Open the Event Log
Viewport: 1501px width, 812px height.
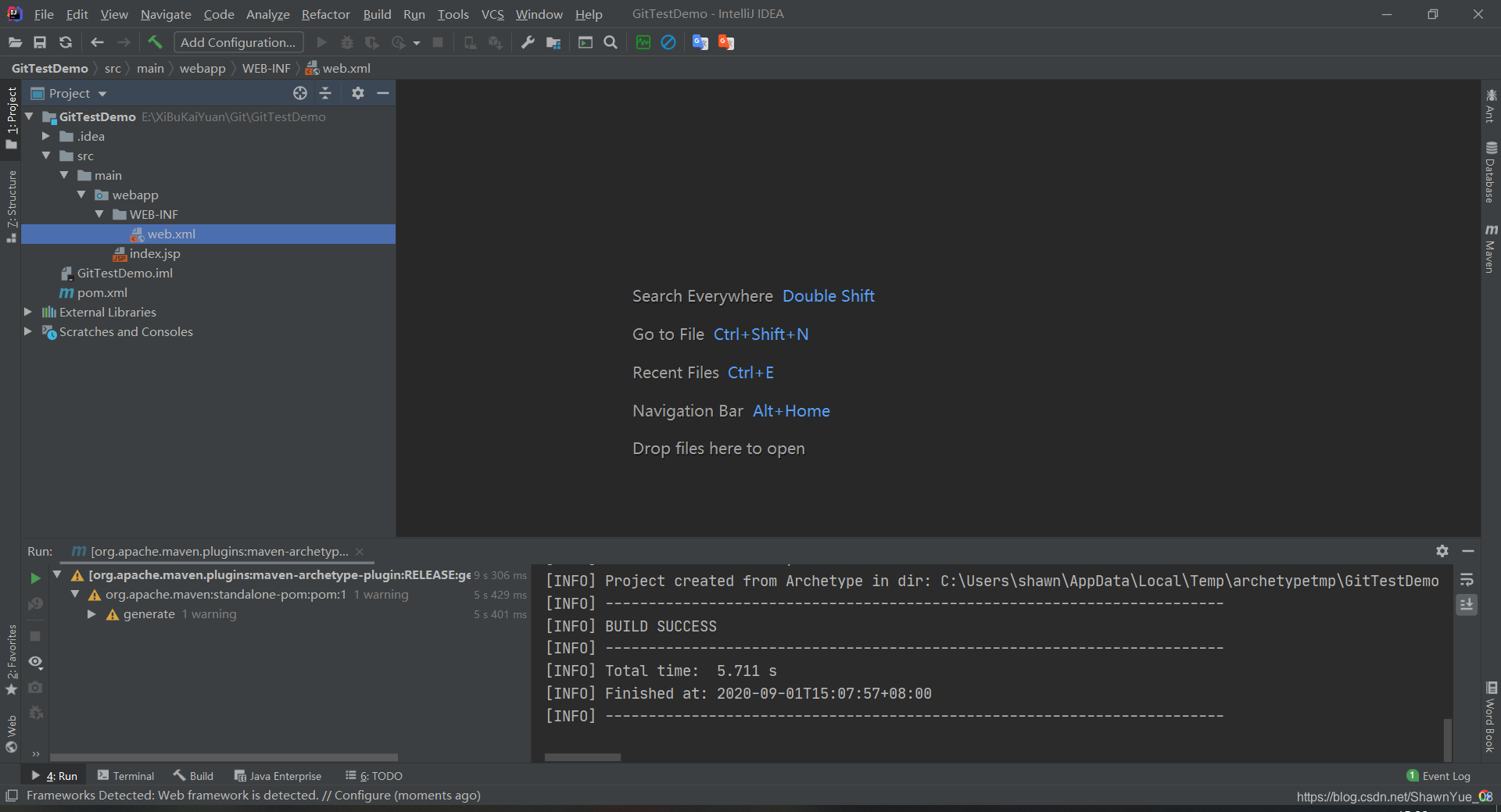tap(1438, 776)
